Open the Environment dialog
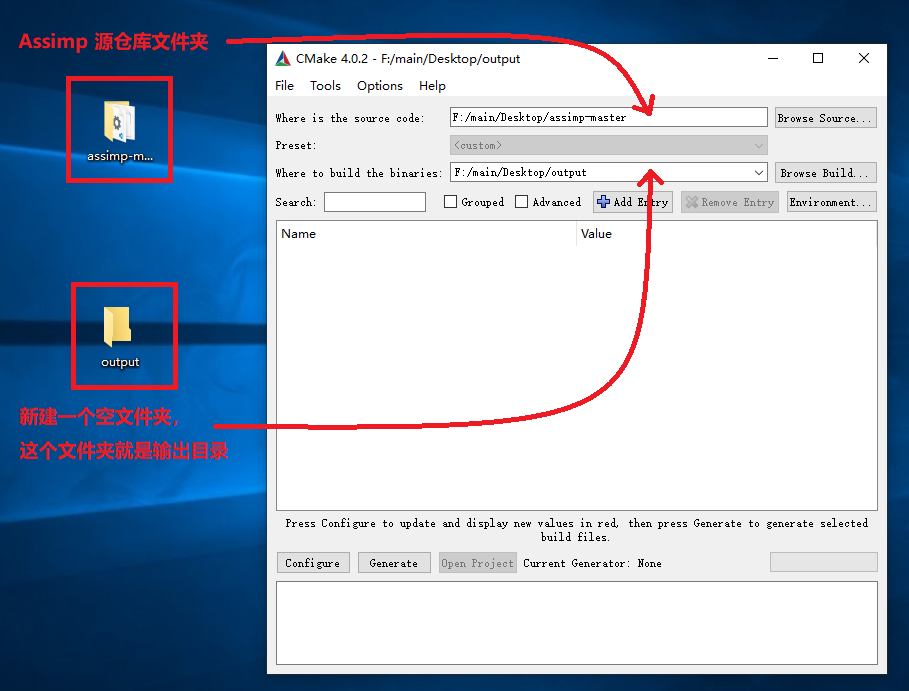The image size is (909, 691). point(831,202)
